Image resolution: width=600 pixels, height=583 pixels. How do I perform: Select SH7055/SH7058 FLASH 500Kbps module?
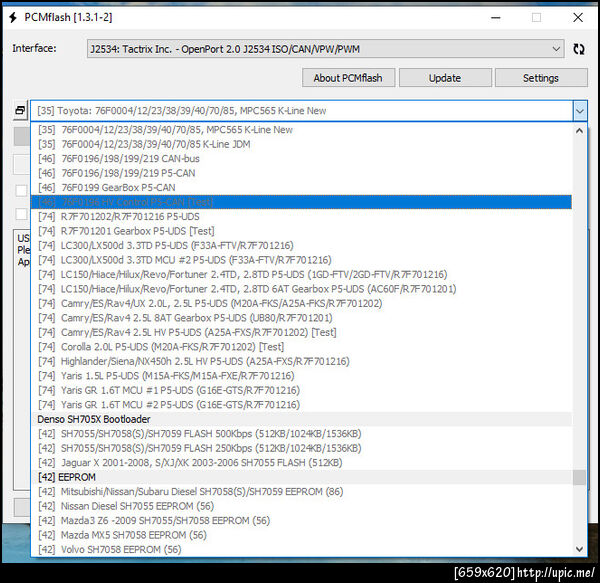[301, 434]
